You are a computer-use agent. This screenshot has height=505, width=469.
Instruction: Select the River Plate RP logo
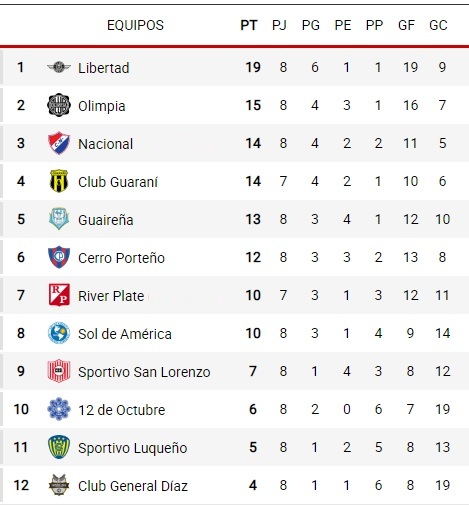click(x=59, y=295)
